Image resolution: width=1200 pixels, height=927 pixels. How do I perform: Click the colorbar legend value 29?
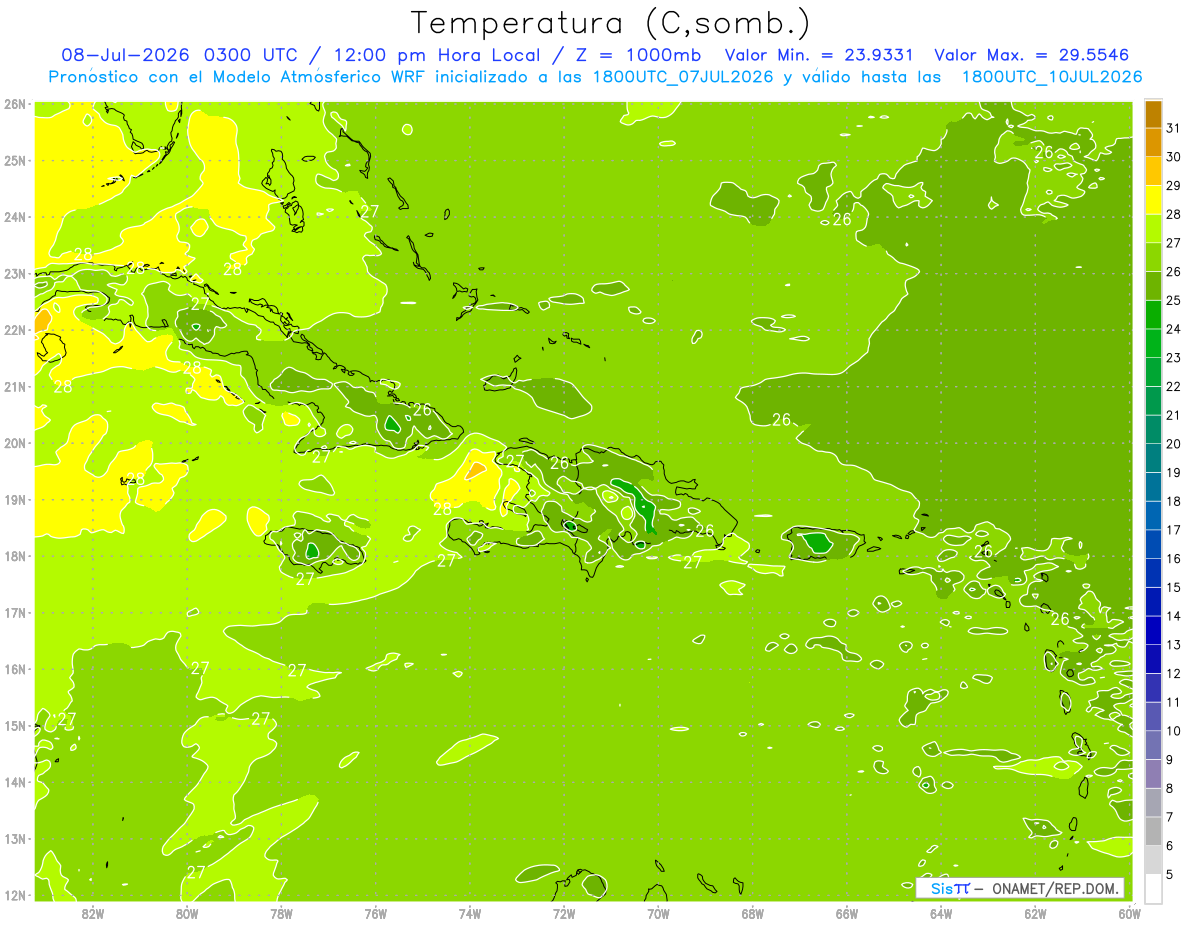click(1173, 186)
